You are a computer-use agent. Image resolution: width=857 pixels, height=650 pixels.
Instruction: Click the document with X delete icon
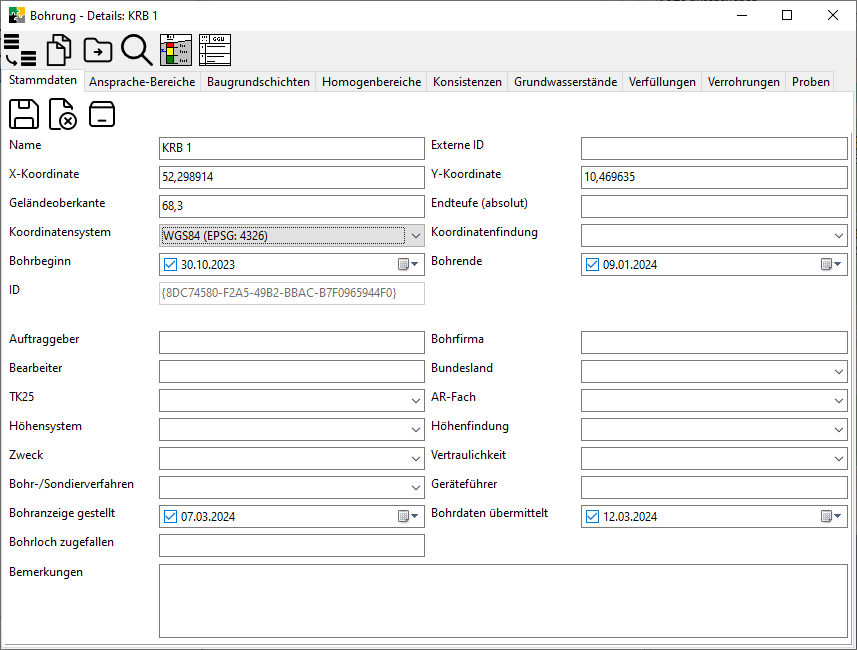point(62,114)
